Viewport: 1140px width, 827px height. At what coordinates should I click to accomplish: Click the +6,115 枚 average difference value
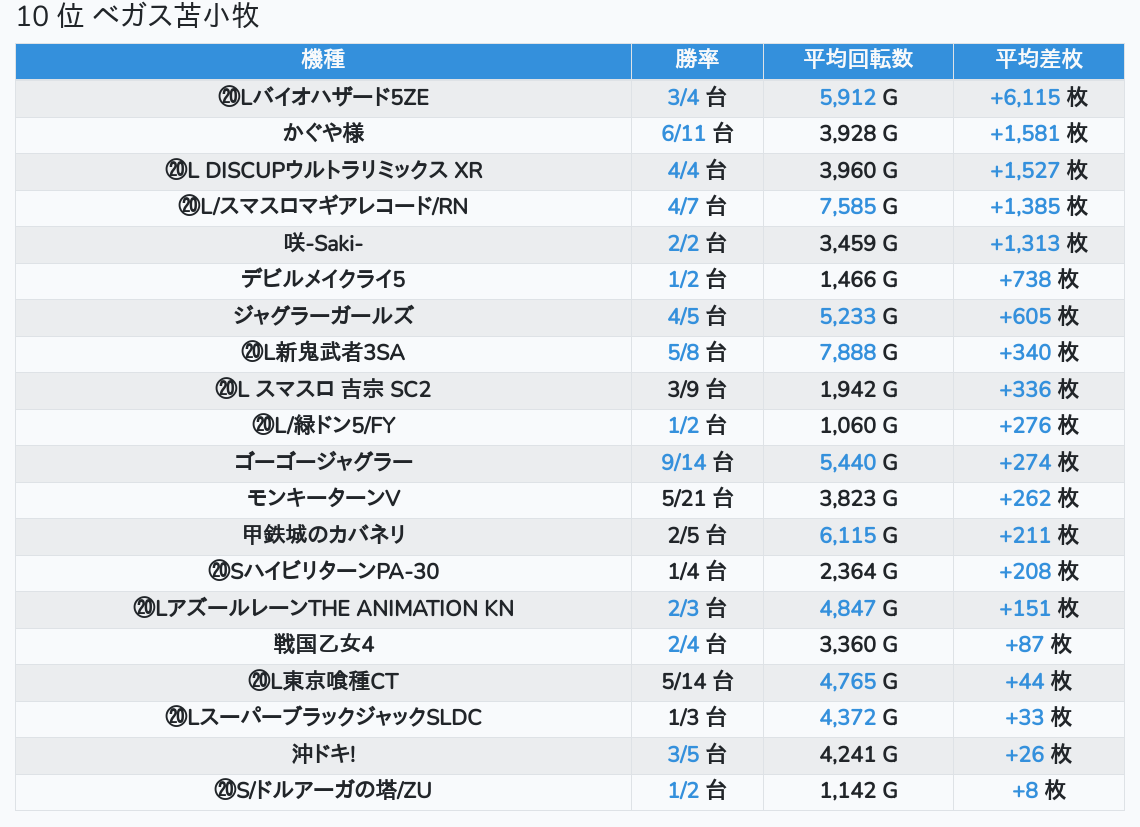(1038, 97)
